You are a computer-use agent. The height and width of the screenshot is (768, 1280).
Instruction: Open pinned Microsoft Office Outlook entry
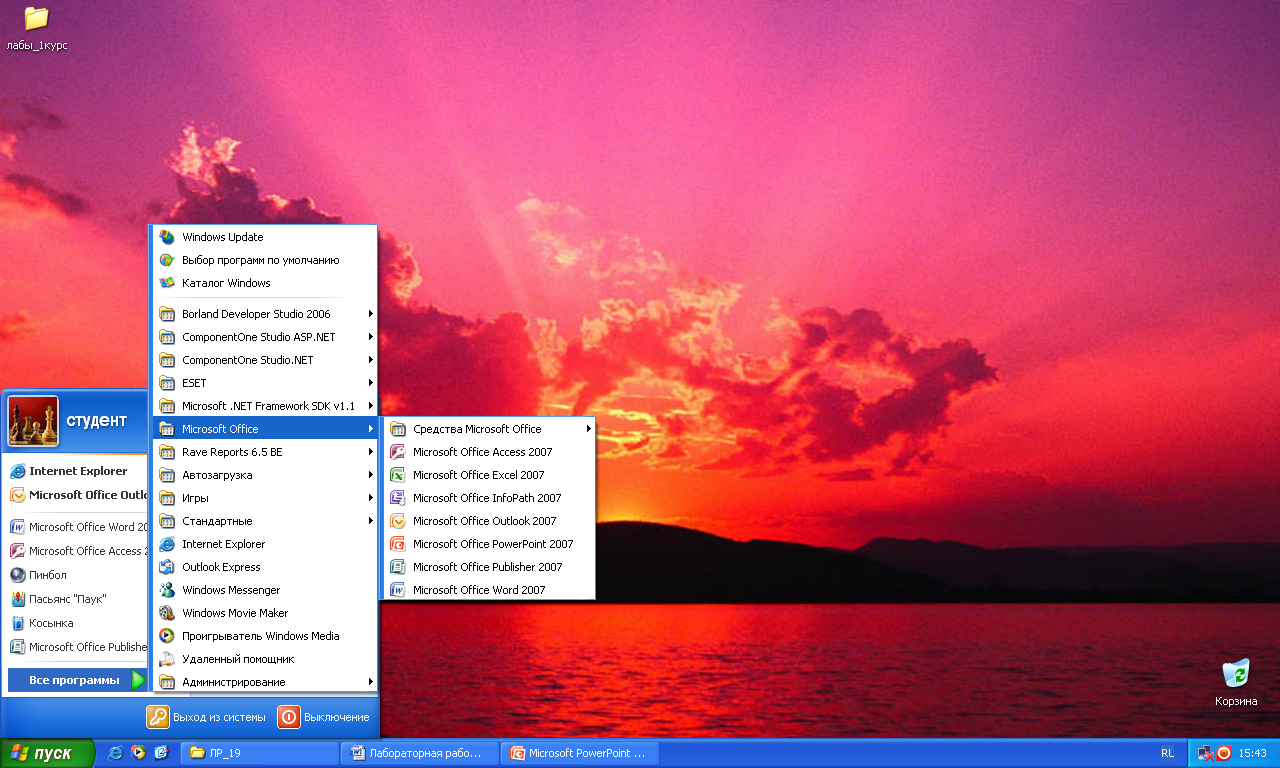pyautogui.click(x=76, y=495)
